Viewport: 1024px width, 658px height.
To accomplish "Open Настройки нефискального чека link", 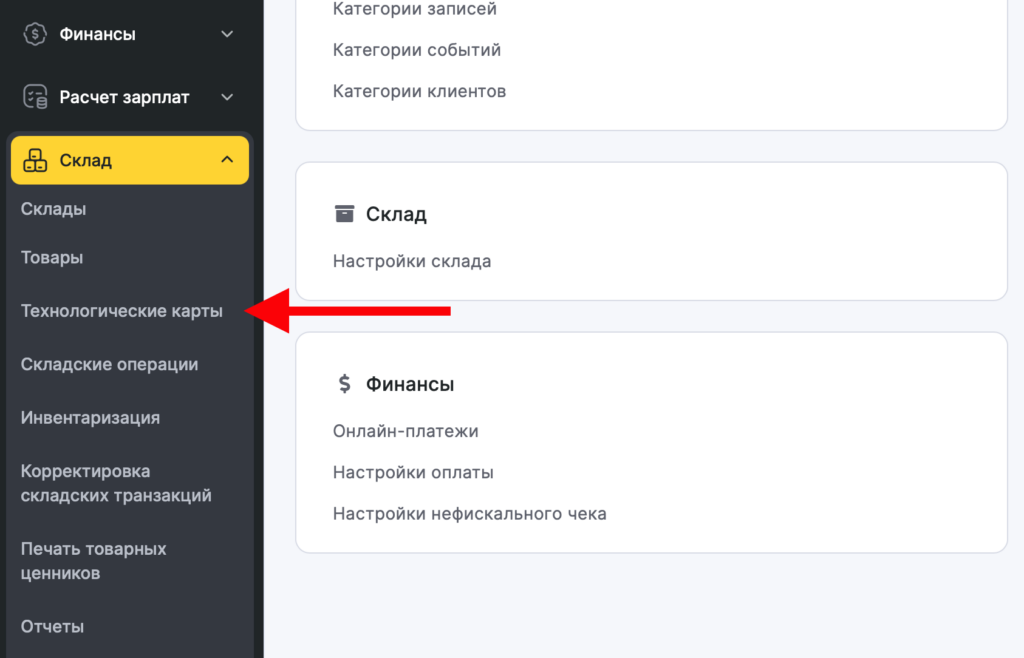I will click(469, 514).
